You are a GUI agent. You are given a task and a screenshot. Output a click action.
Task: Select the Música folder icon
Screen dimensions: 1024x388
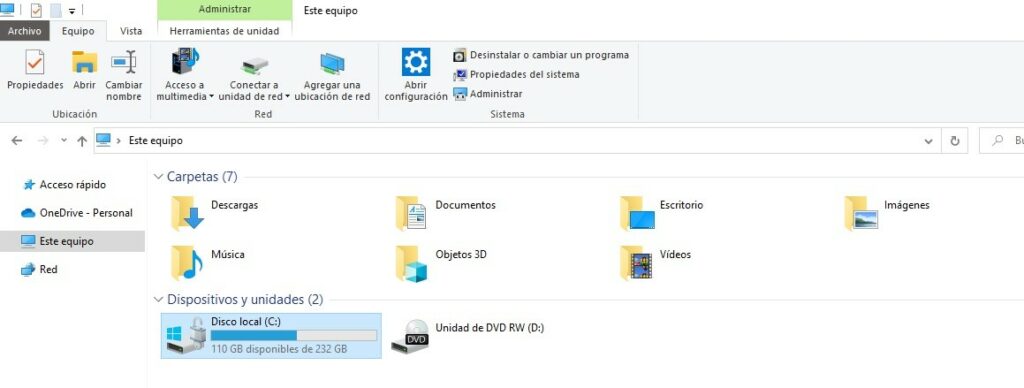[x=187, y=263]
